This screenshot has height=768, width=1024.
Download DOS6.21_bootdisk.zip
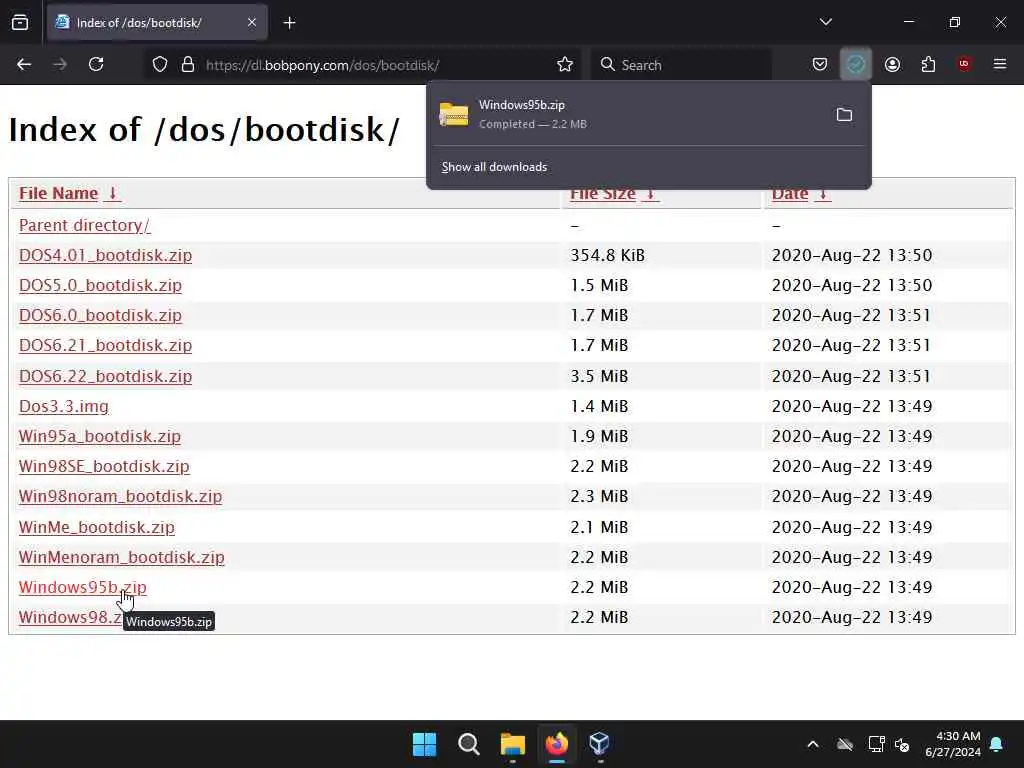tap(105, 345)
